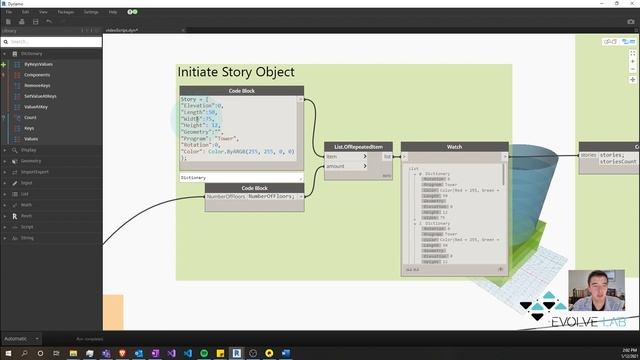Screen dimensions: 640x360
Task: Select RemoveKeys node in library
Action: [x=37, y=86]
